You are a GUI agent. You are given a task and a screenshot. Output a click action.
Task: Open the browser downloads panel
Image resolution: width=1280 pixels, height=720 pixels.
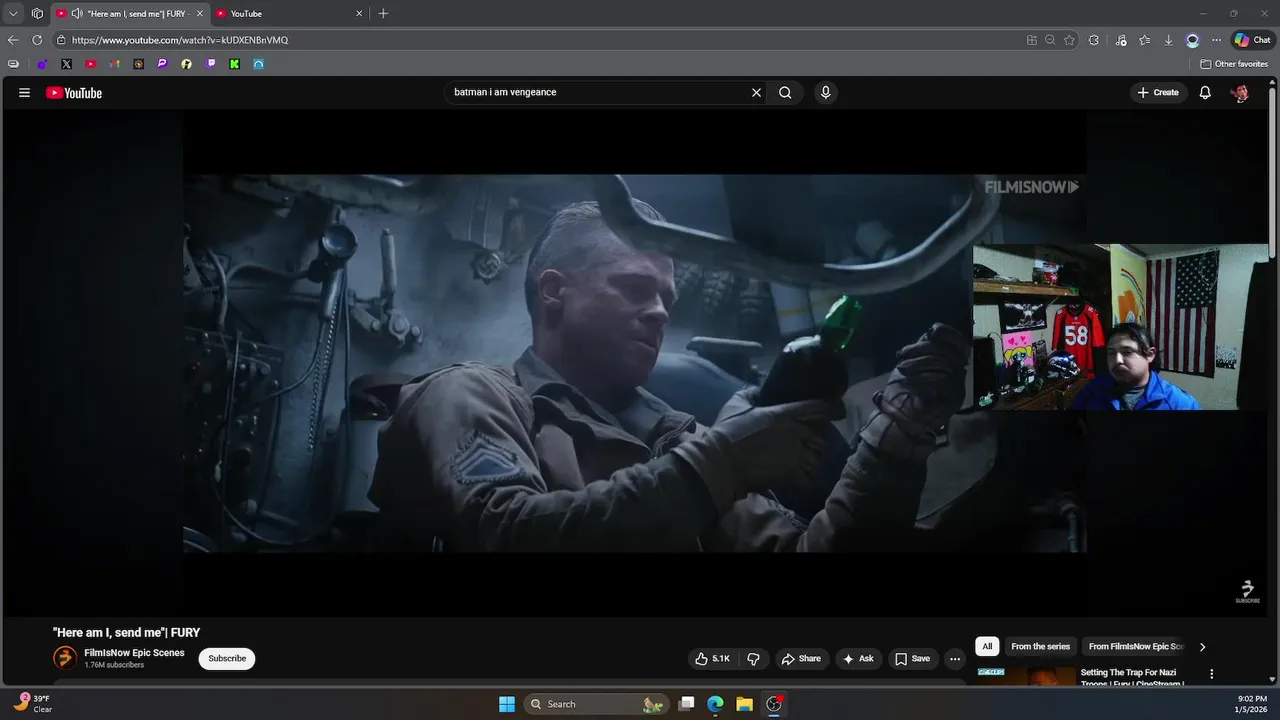click(x=1168, y=40)
